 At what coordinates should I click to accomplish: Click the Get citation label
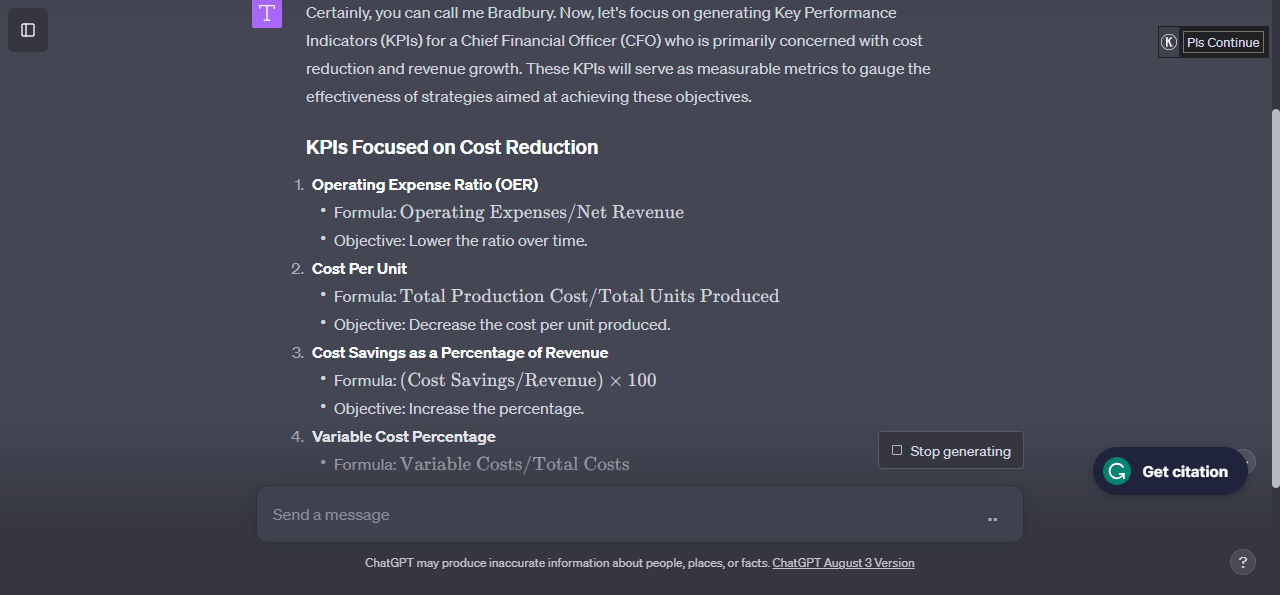(x=1185, y=472)
